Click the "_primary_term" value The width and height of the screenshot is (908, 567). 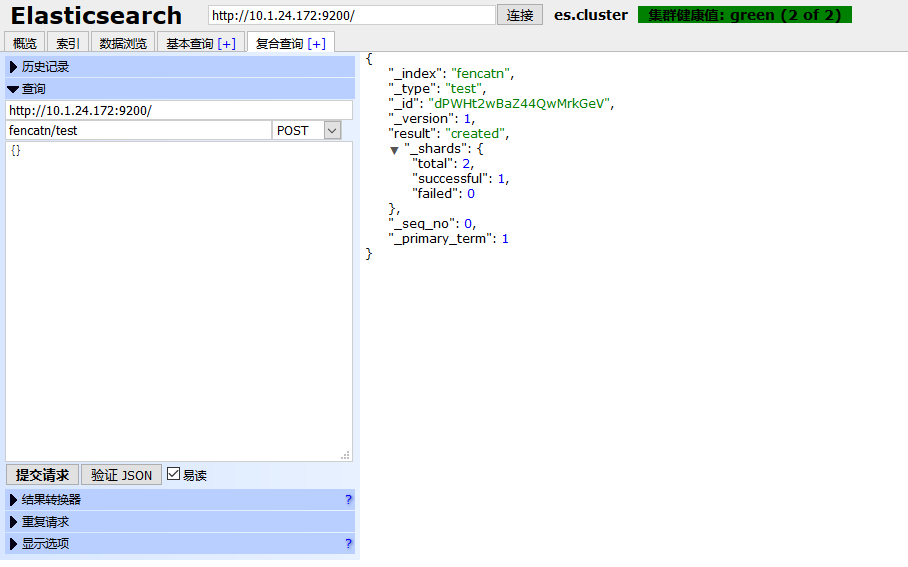tap(505, 239)
